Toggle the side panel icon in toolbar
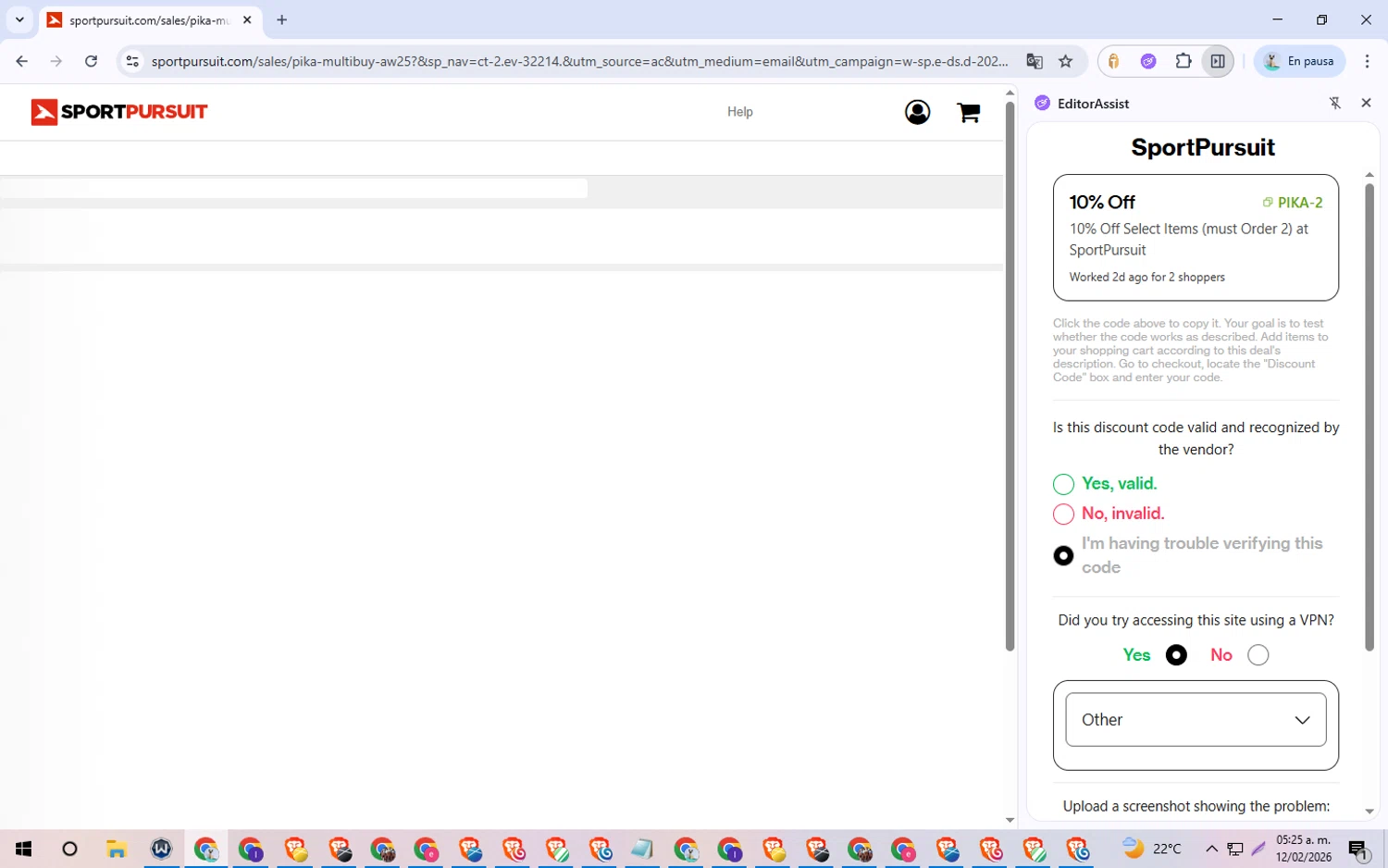 point(1218,61)
